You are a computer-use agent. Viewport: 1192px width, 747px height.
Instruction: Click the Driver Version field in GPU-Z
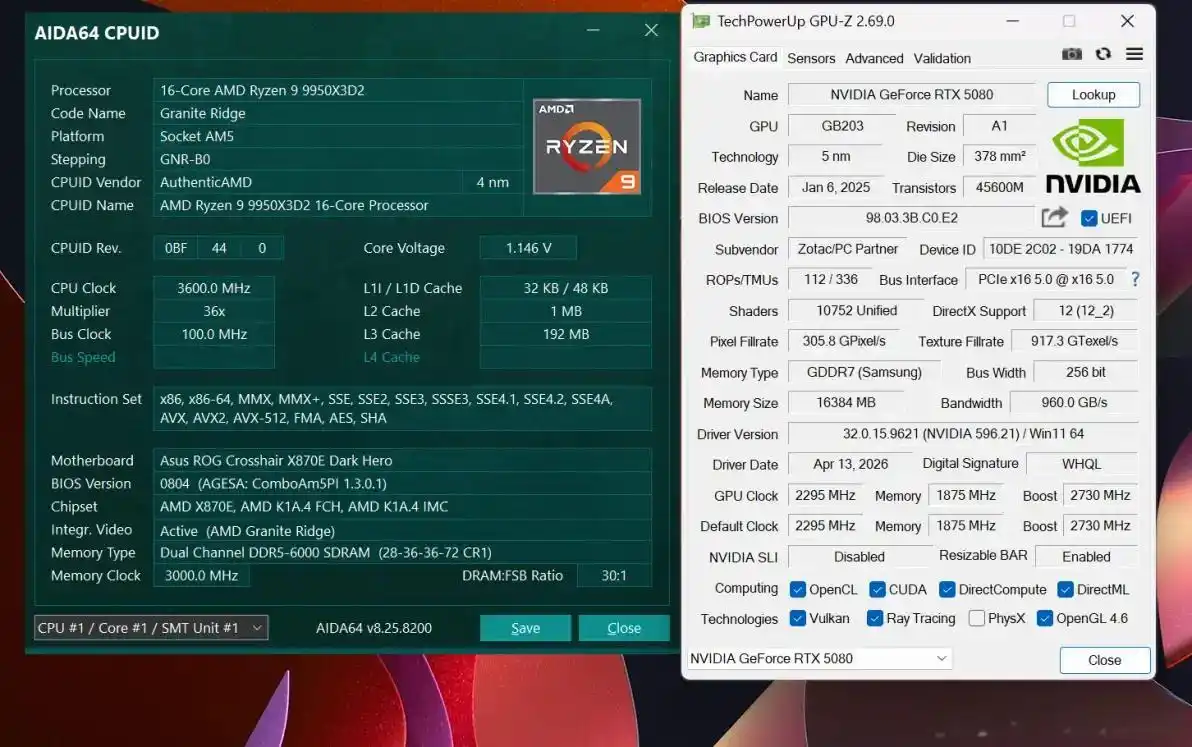point(963,434)
